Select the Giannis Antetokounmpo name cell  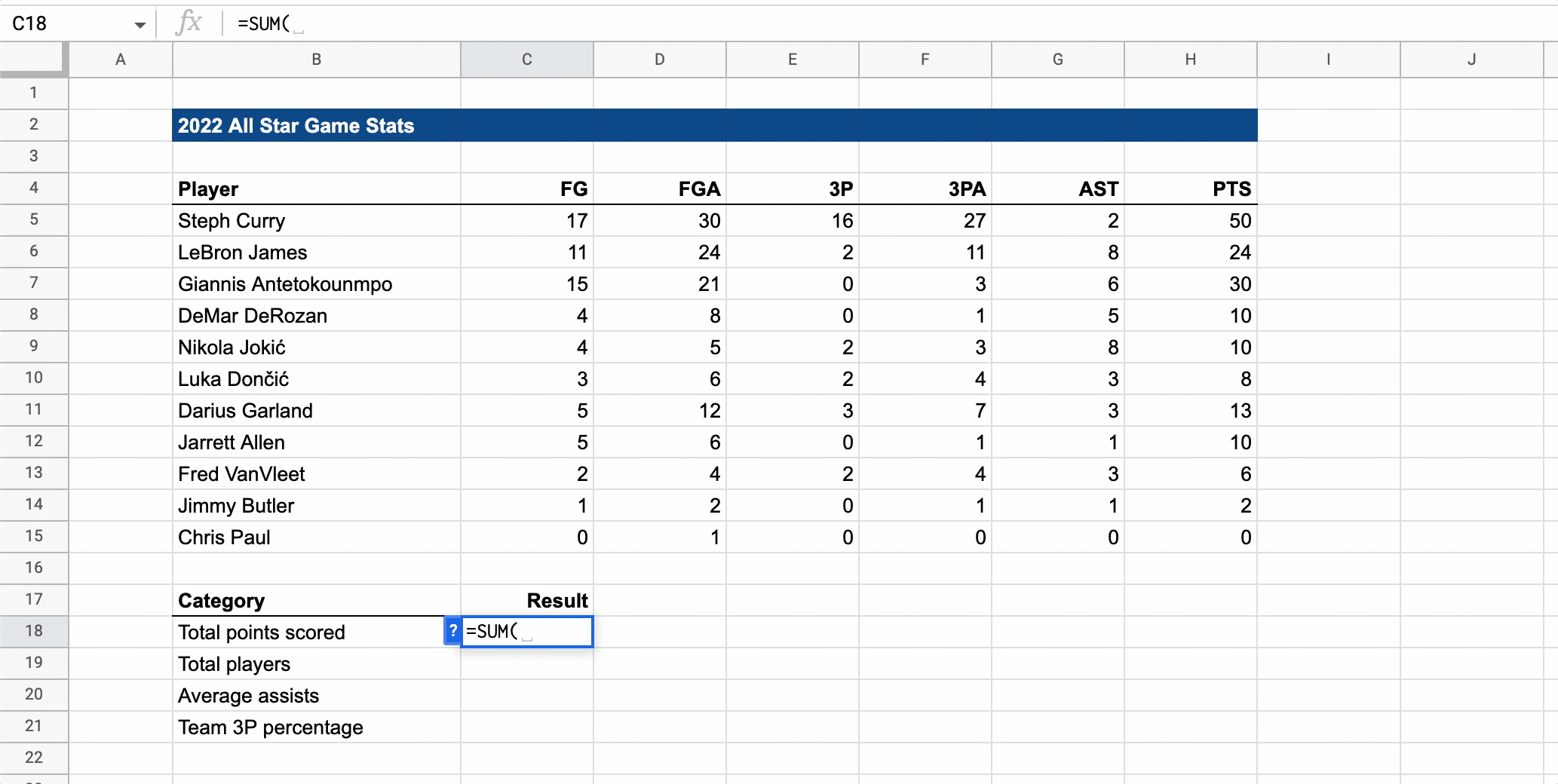317,284
